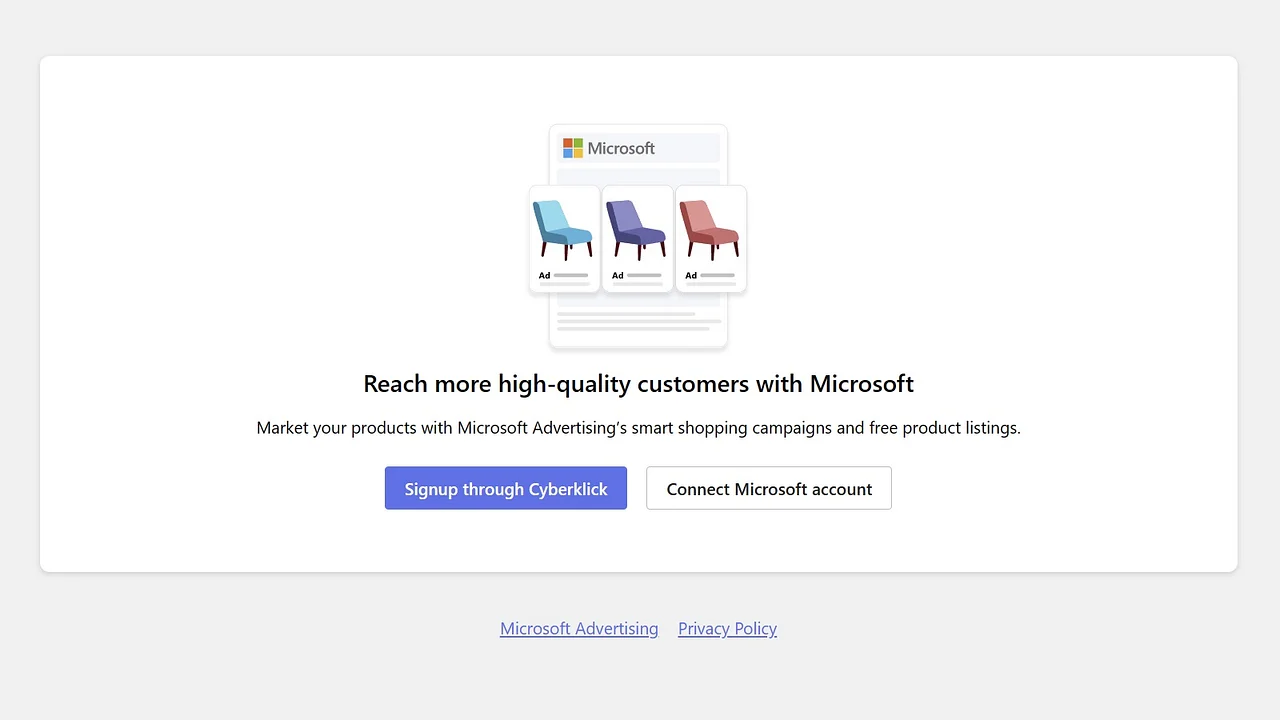Screen dimensions: 1280x720
Task: Open the Privacy Policy link
Action: [x=727, y=629]
